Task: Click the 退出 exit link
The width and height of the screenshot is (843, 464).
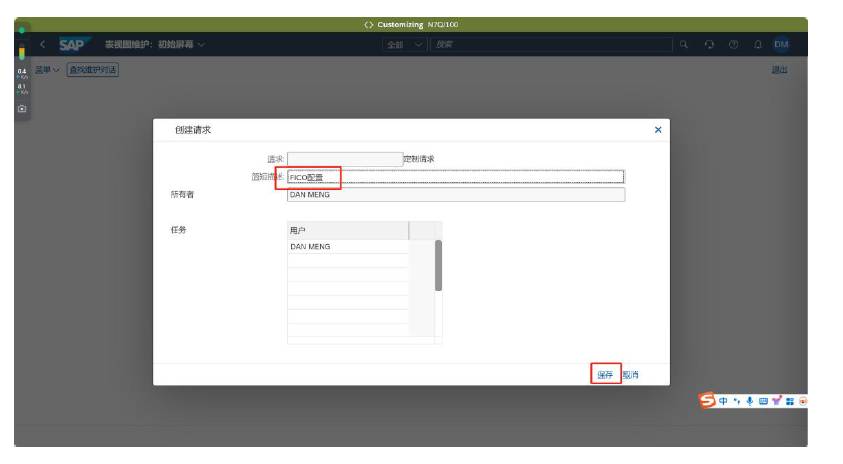Action: tap(779, 70)
